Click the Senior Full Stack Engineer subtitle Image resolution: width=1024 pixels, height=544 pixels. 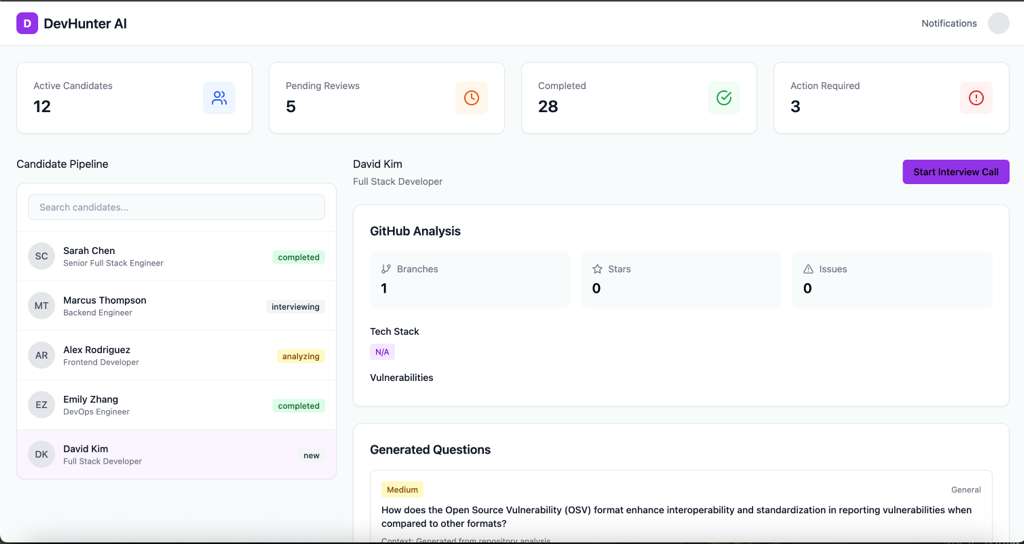(x=113, y=263)
